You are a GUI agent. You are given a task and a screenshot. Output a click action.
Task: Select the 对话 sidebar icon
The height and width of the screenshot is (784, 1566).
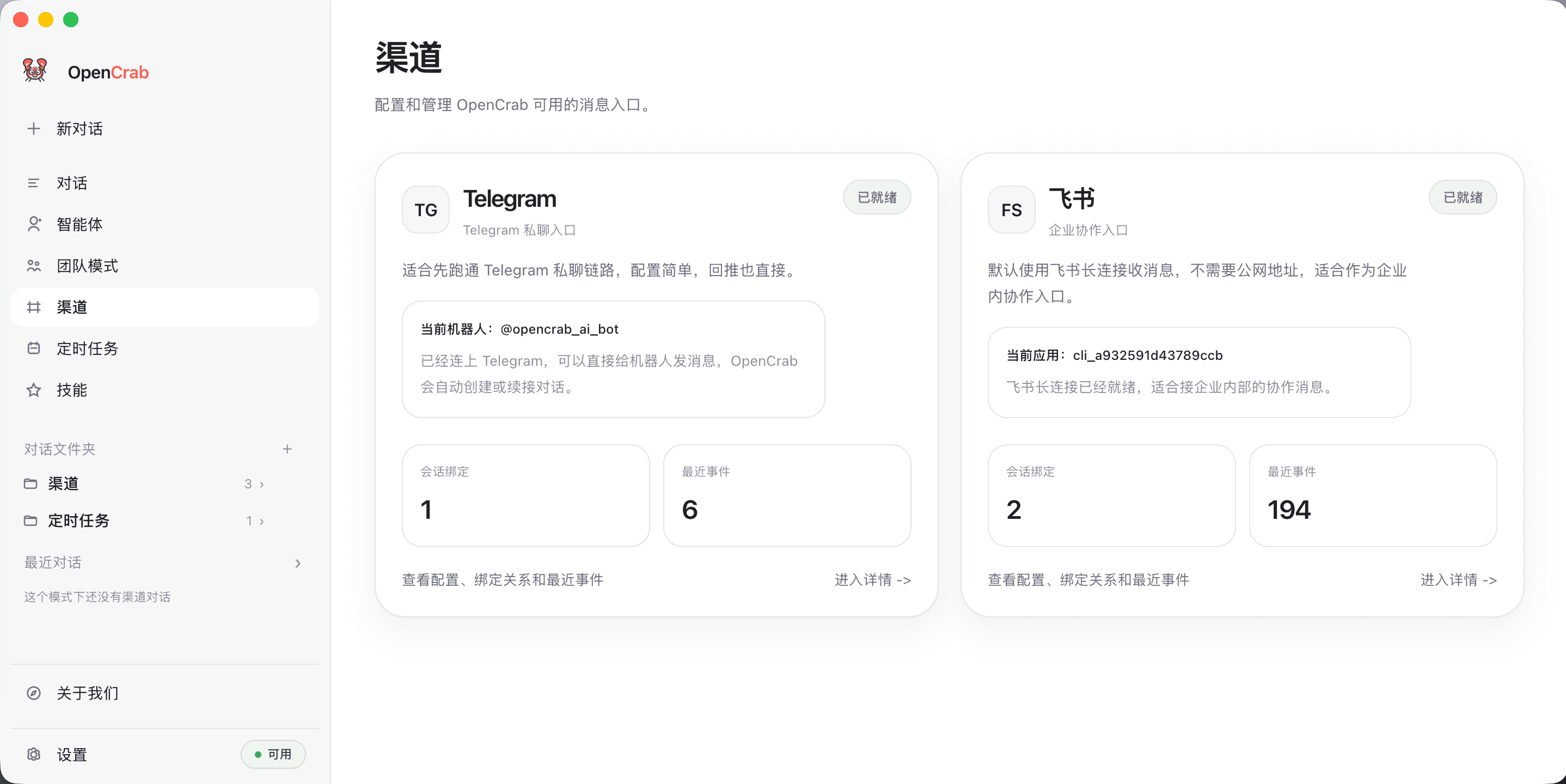[x=33, y=183]
